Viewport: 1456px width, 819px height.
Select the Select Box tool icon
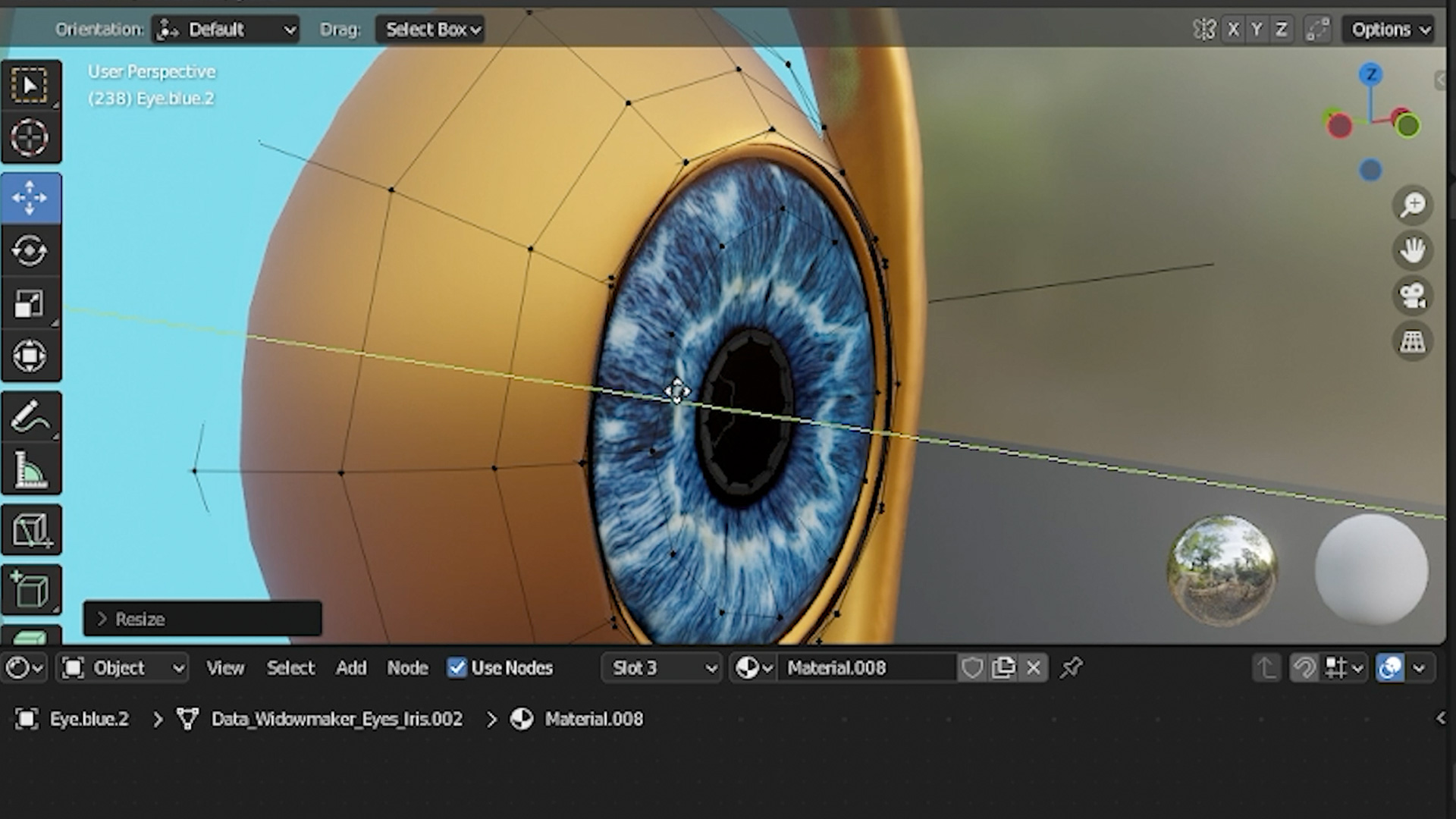click(30, 85)
